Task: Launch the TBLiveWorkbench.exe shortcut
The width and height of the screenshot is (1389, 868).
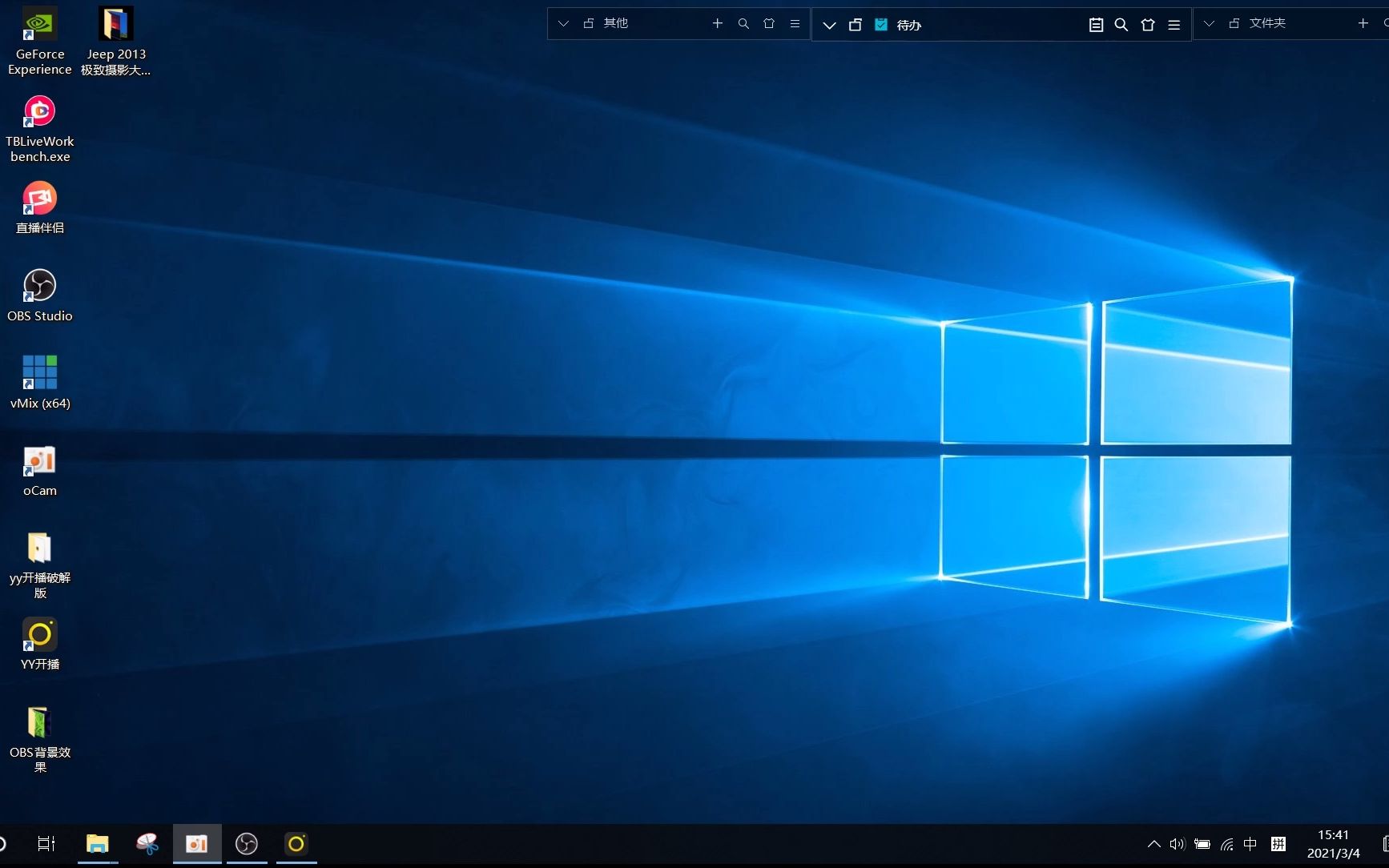Action: tap(39, 129)
